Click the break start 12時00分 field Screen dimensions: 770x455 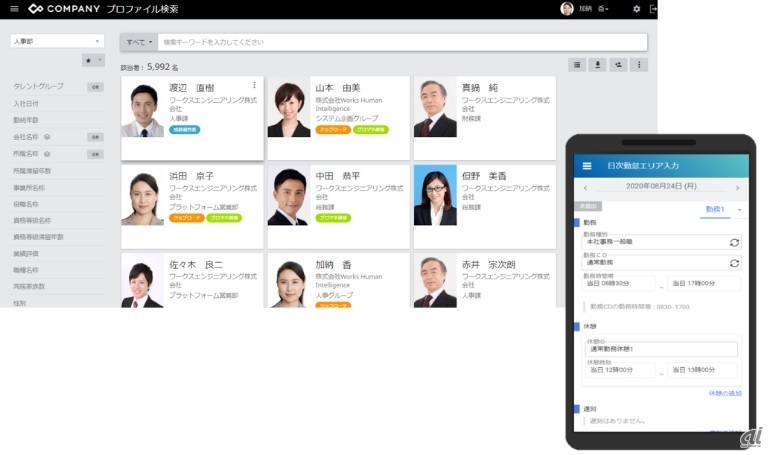[620, 370]
